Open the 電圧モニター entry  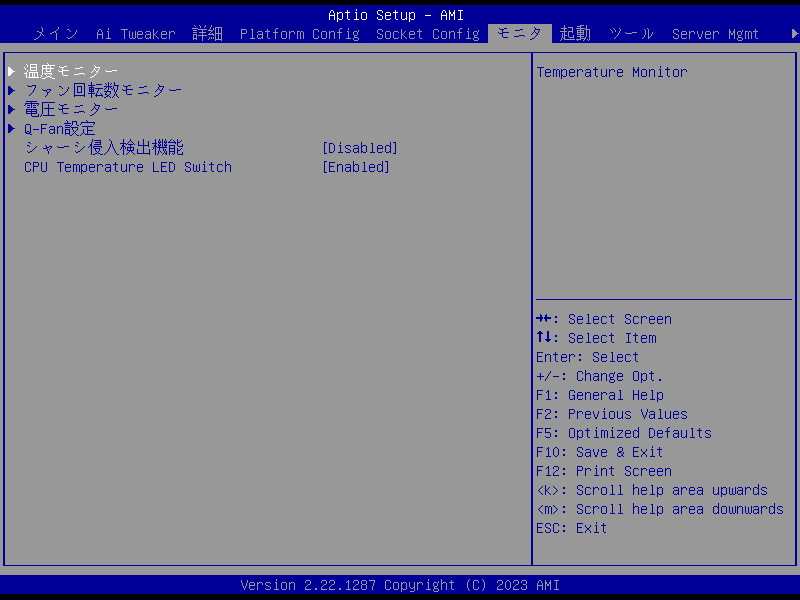coord(71,109)
